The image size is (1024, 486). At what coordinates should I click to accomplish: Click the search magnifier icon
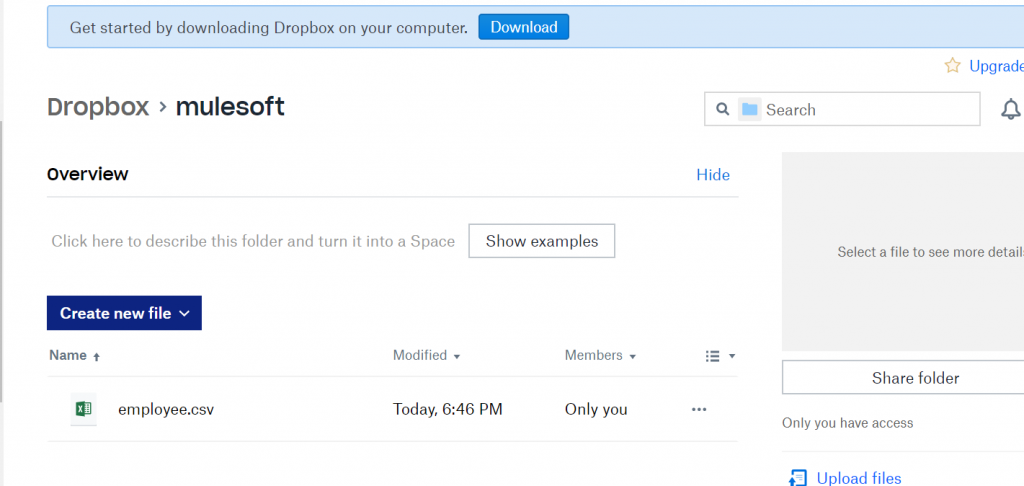pyautogui.click(x=722, y=109)
